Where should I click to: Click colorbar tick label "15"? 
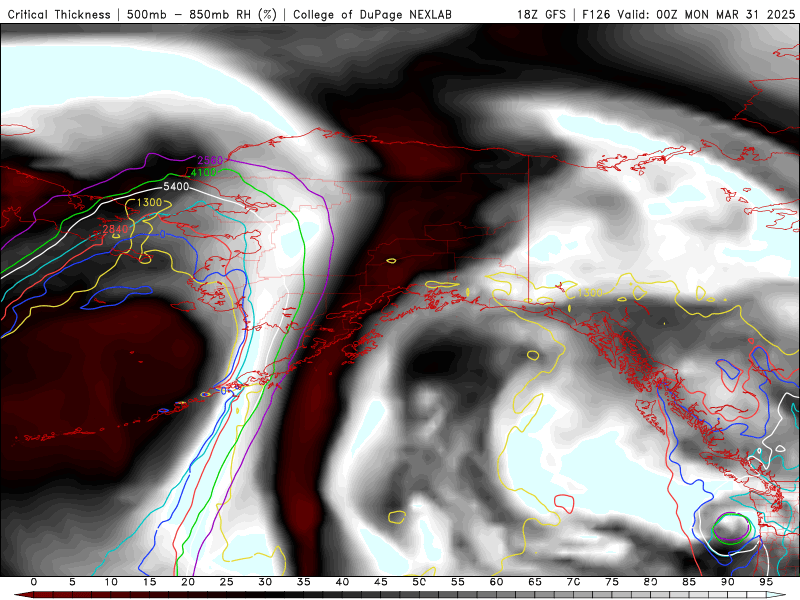(x=149, y=582)
